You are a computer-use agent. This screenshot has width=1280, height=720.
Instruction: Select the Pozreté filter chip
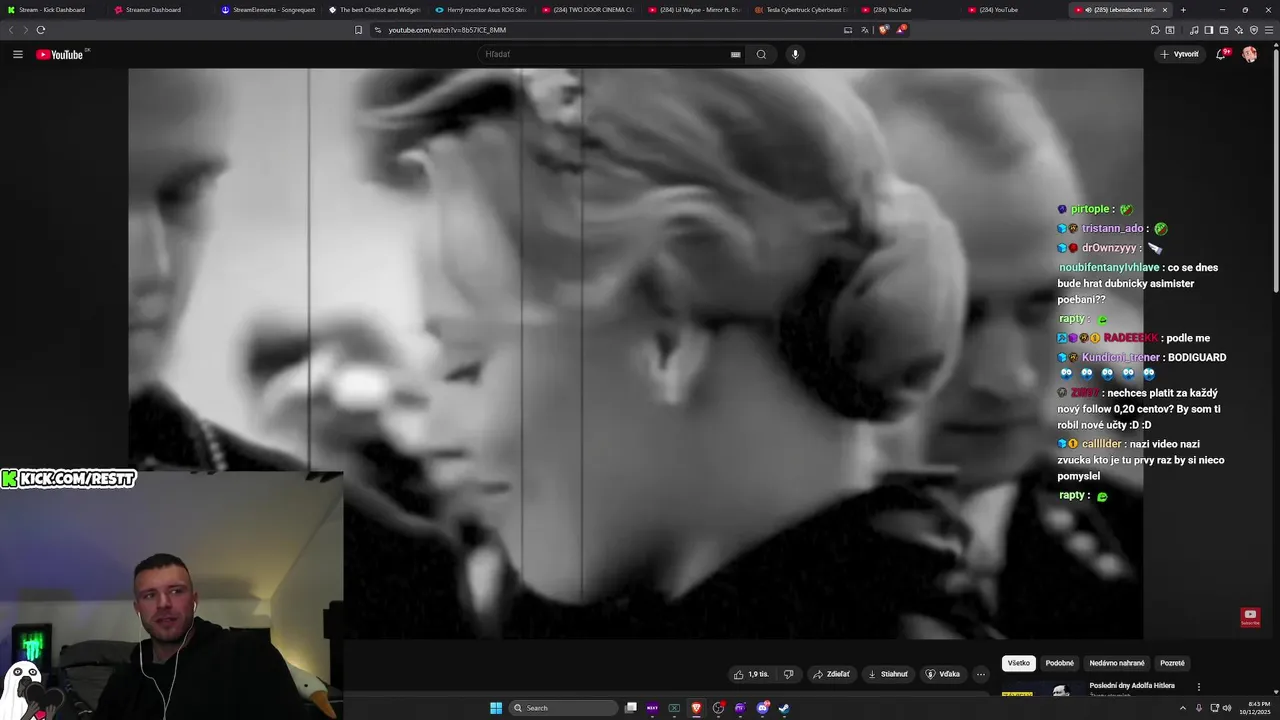[x=1172, y=663]
